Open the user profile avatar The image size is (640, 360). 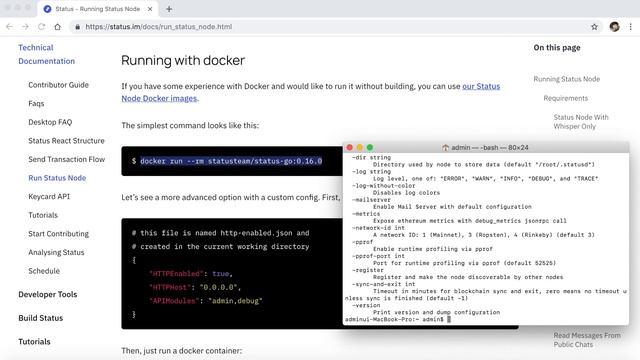(x=614, y=27)
